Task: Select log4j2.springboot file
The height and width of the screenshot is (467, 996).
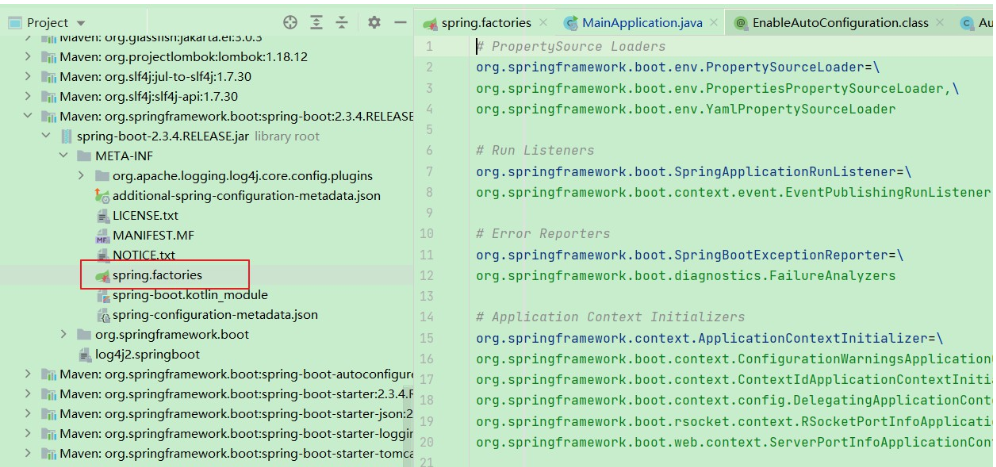Action: click(x=147, y=354)
